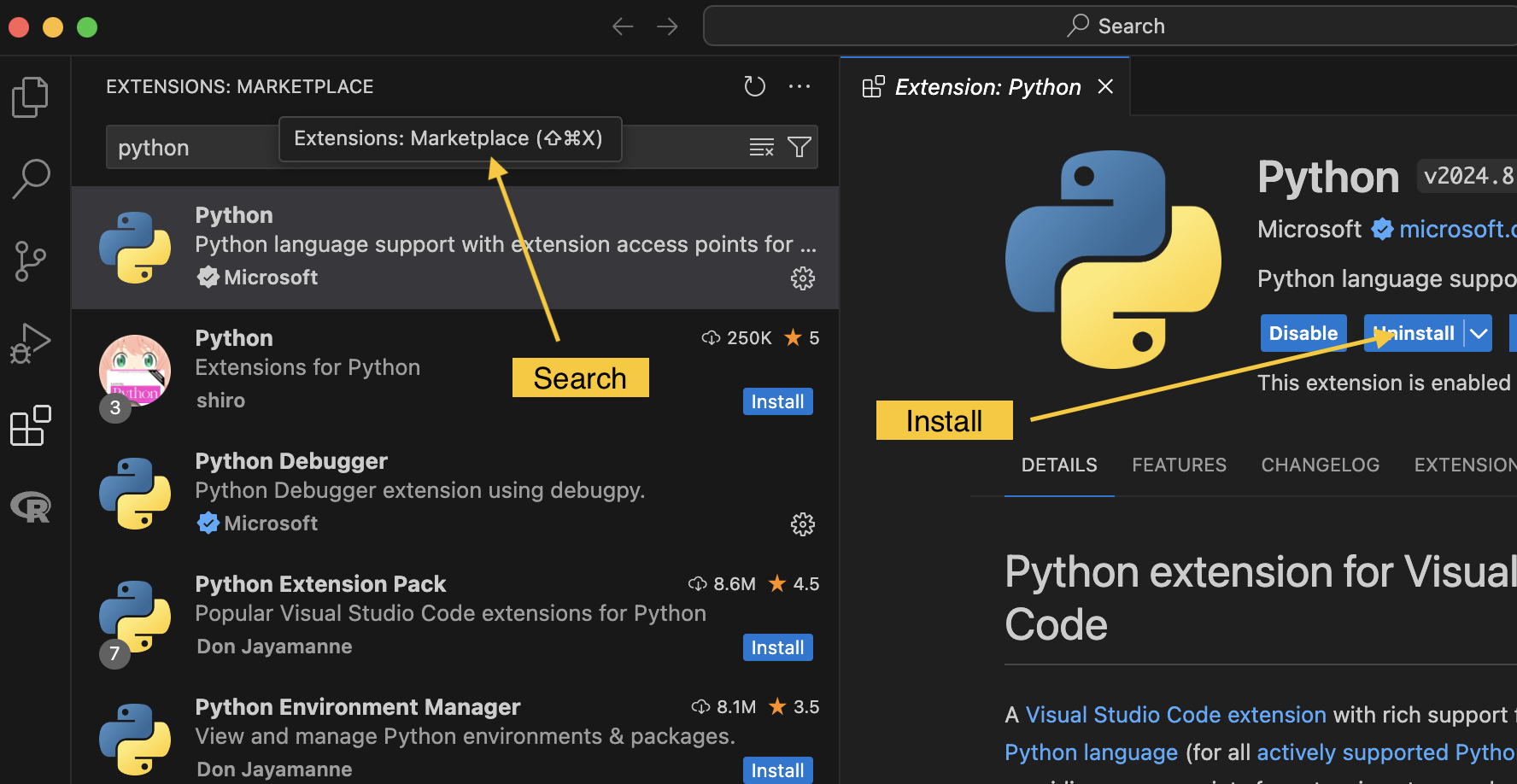Expand the Uninstall dropdown arrow
The width and height of the screenshot is (1517, 784).
pos(1479,334)
